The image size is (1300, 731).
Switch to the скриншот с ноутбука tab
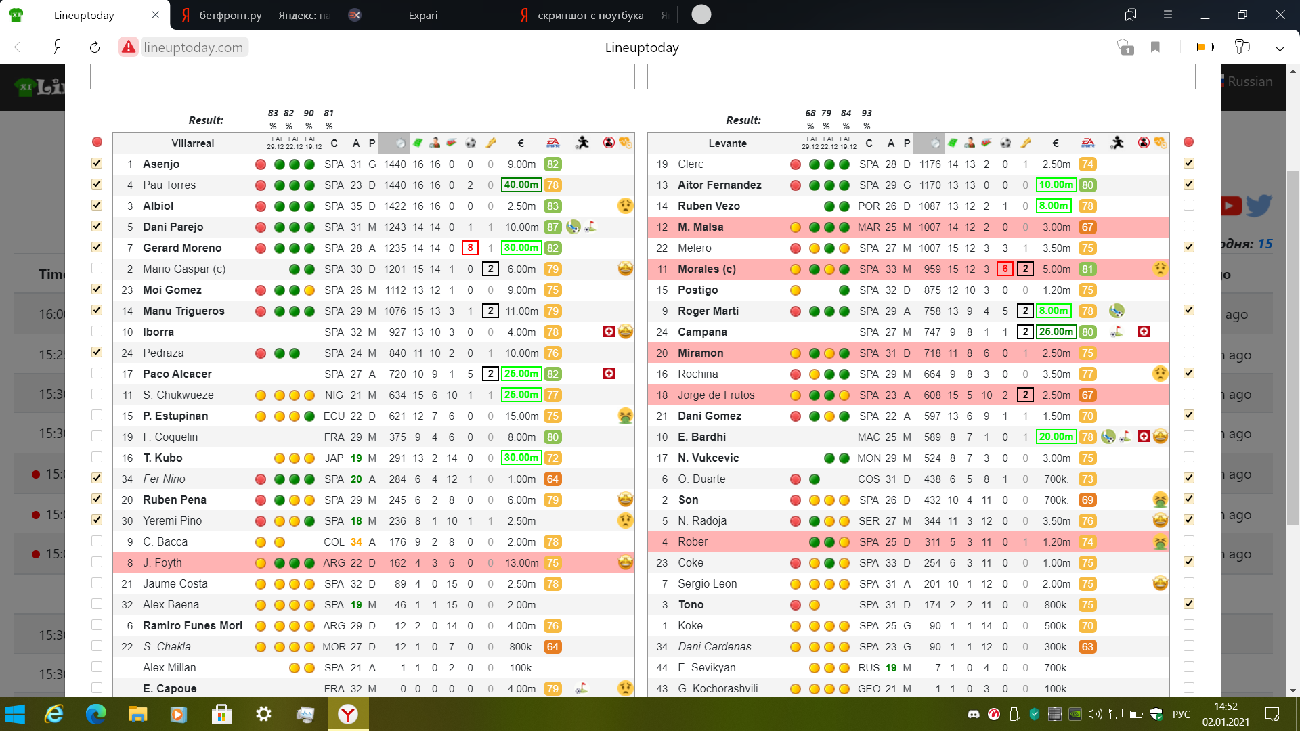[590, 15]
